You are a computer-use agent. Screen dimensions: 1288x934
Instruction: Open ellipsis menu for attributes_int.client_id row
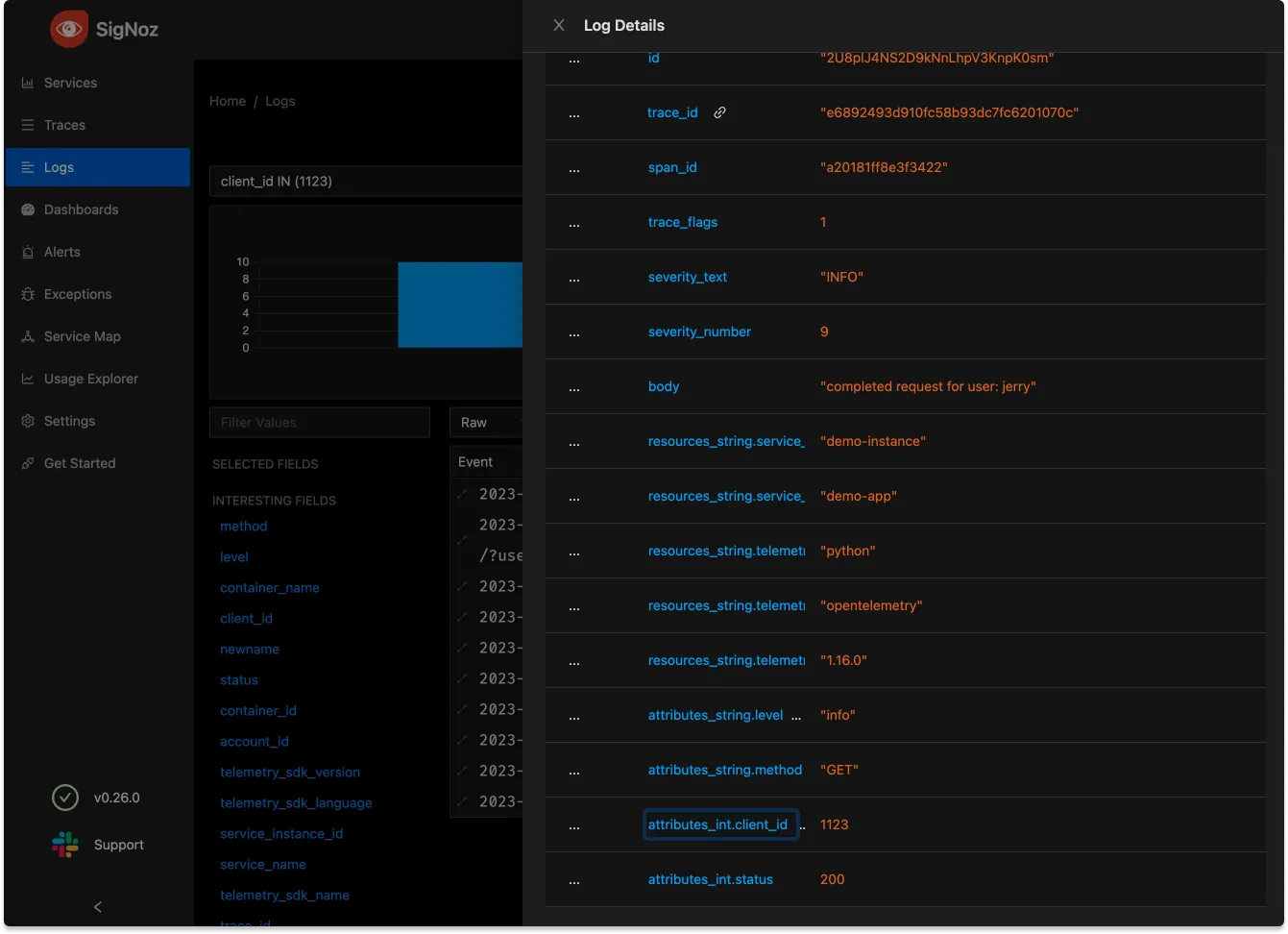[x=574, y=826]
